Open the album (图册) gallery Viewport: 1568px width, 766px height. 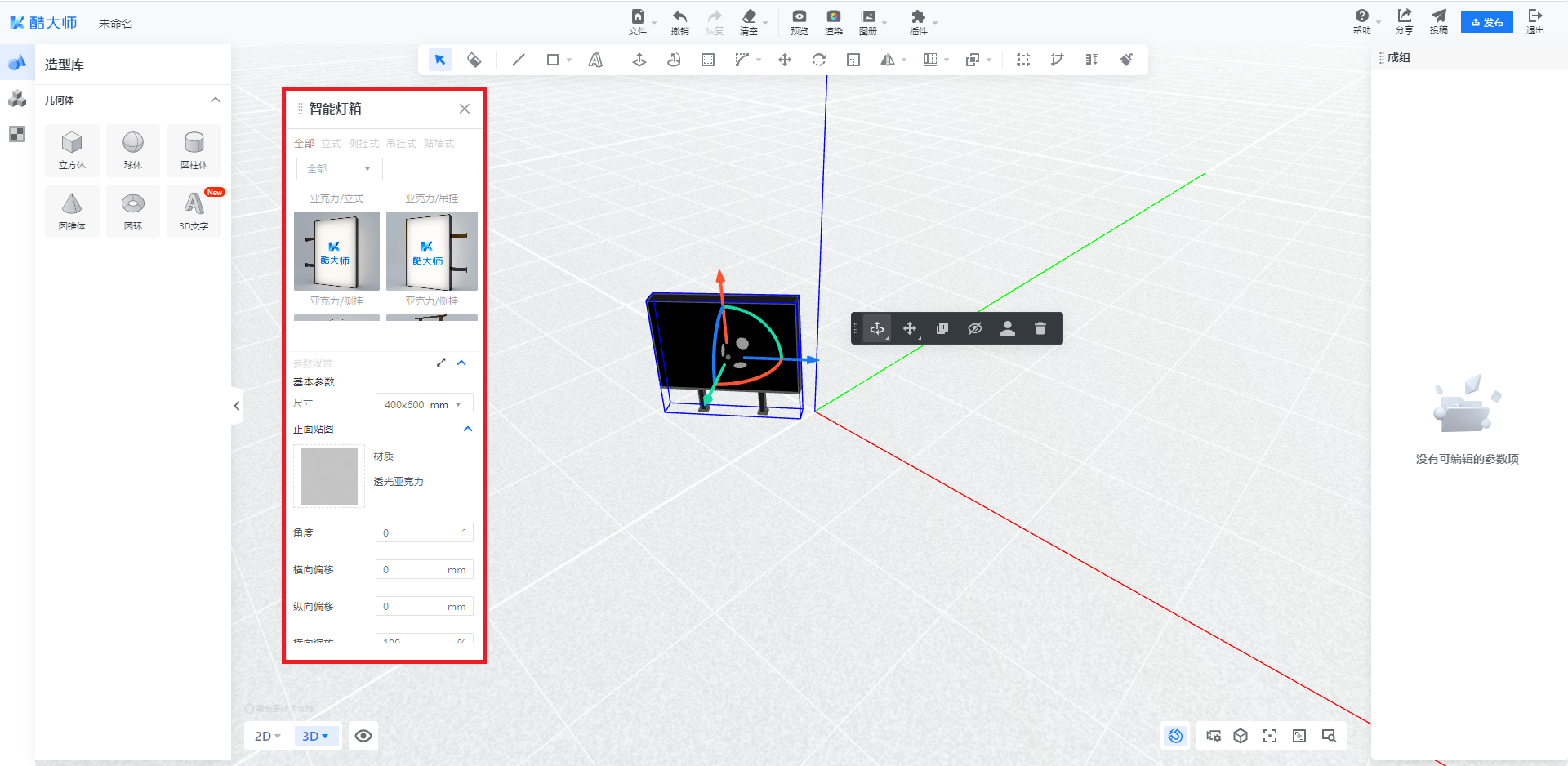868,22
